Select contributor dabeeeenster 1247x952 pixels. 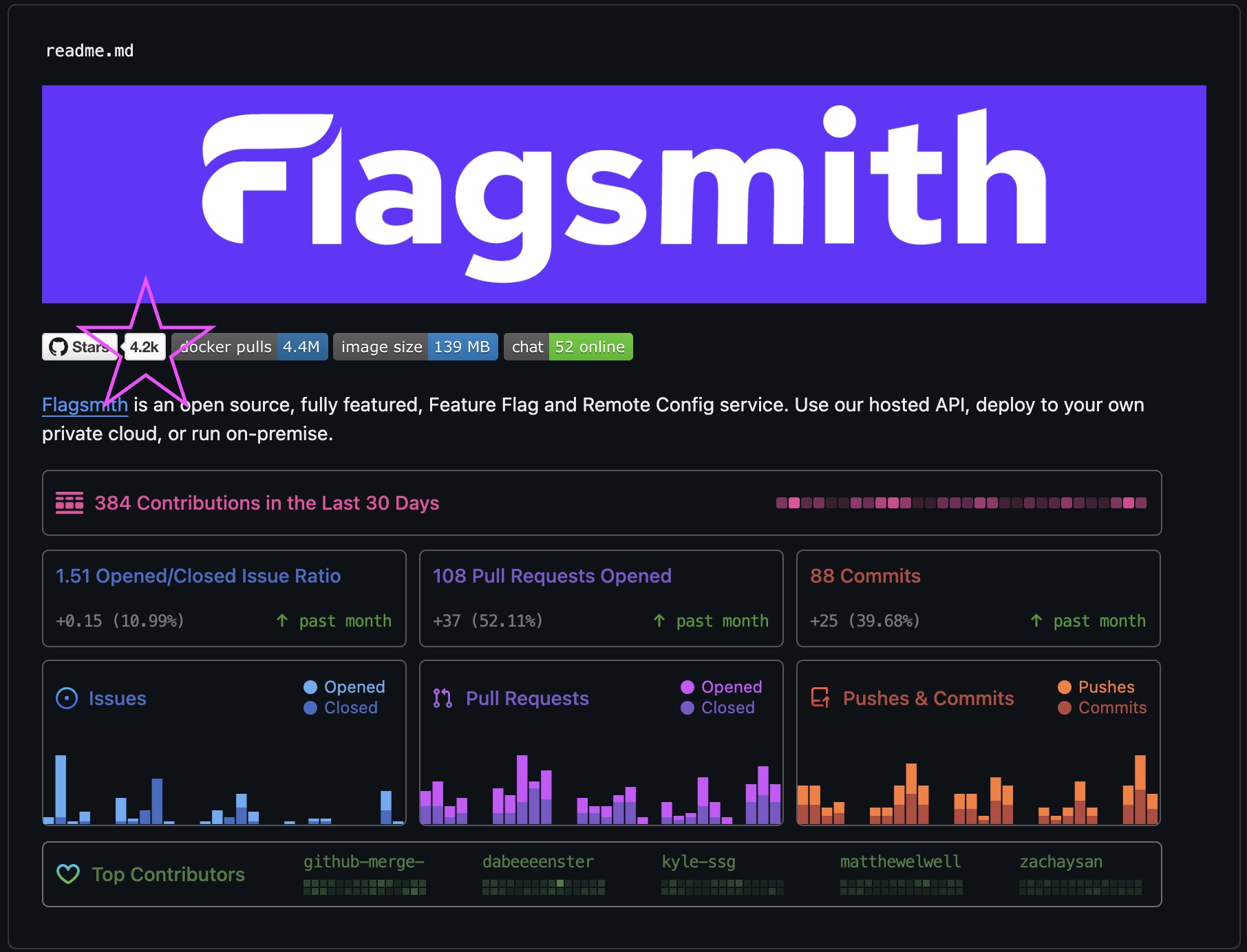[x=538, y=862]
